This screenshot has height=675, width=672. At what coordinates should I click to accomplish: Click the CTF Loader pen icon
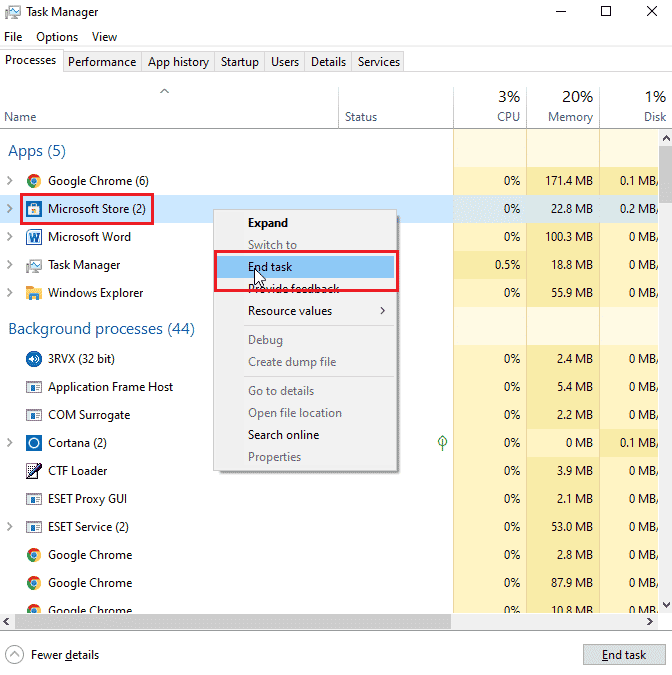click(x=34, y=471)
